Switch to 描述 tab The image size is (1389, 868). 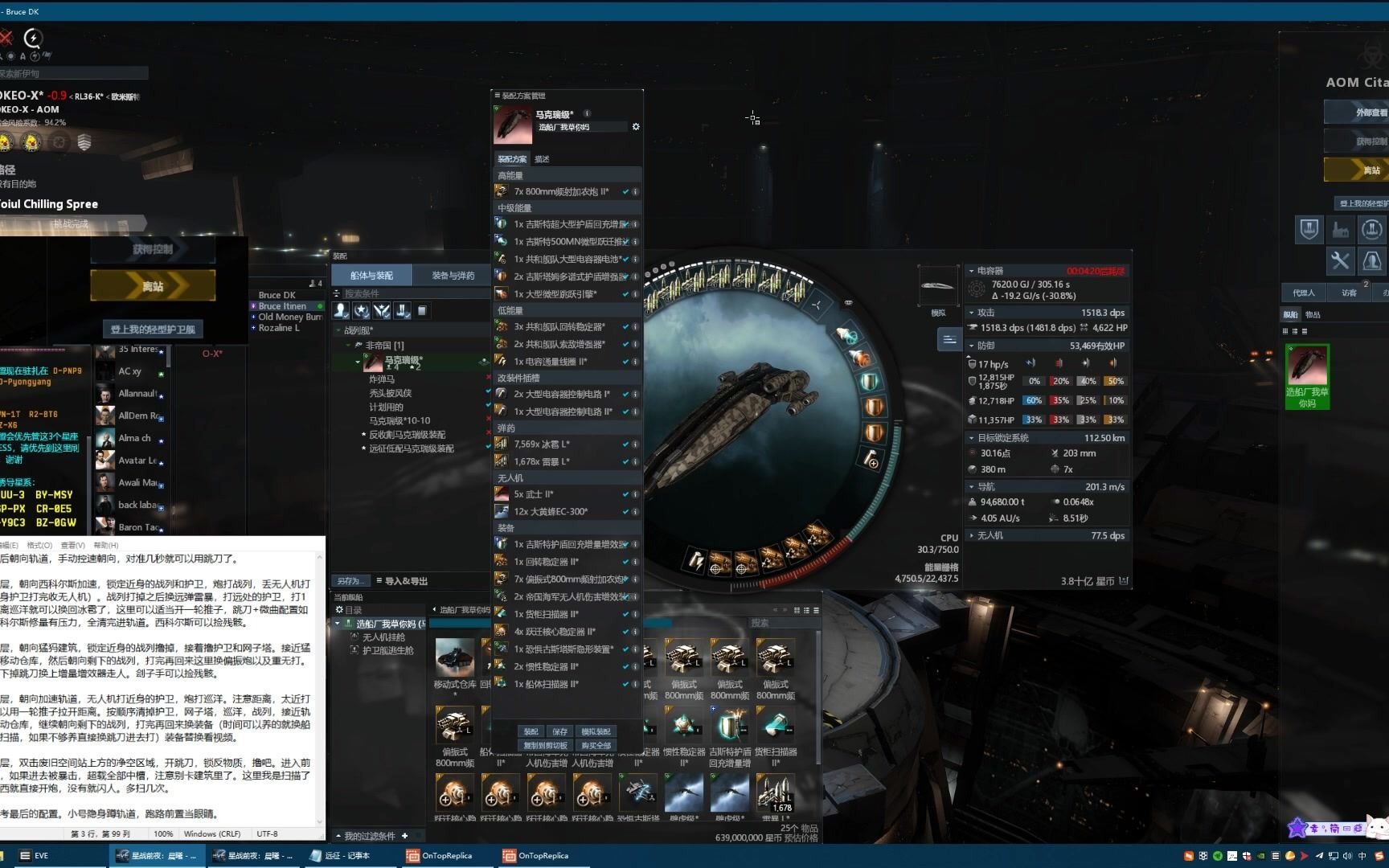pyautogui.click(x=543, y=159)
